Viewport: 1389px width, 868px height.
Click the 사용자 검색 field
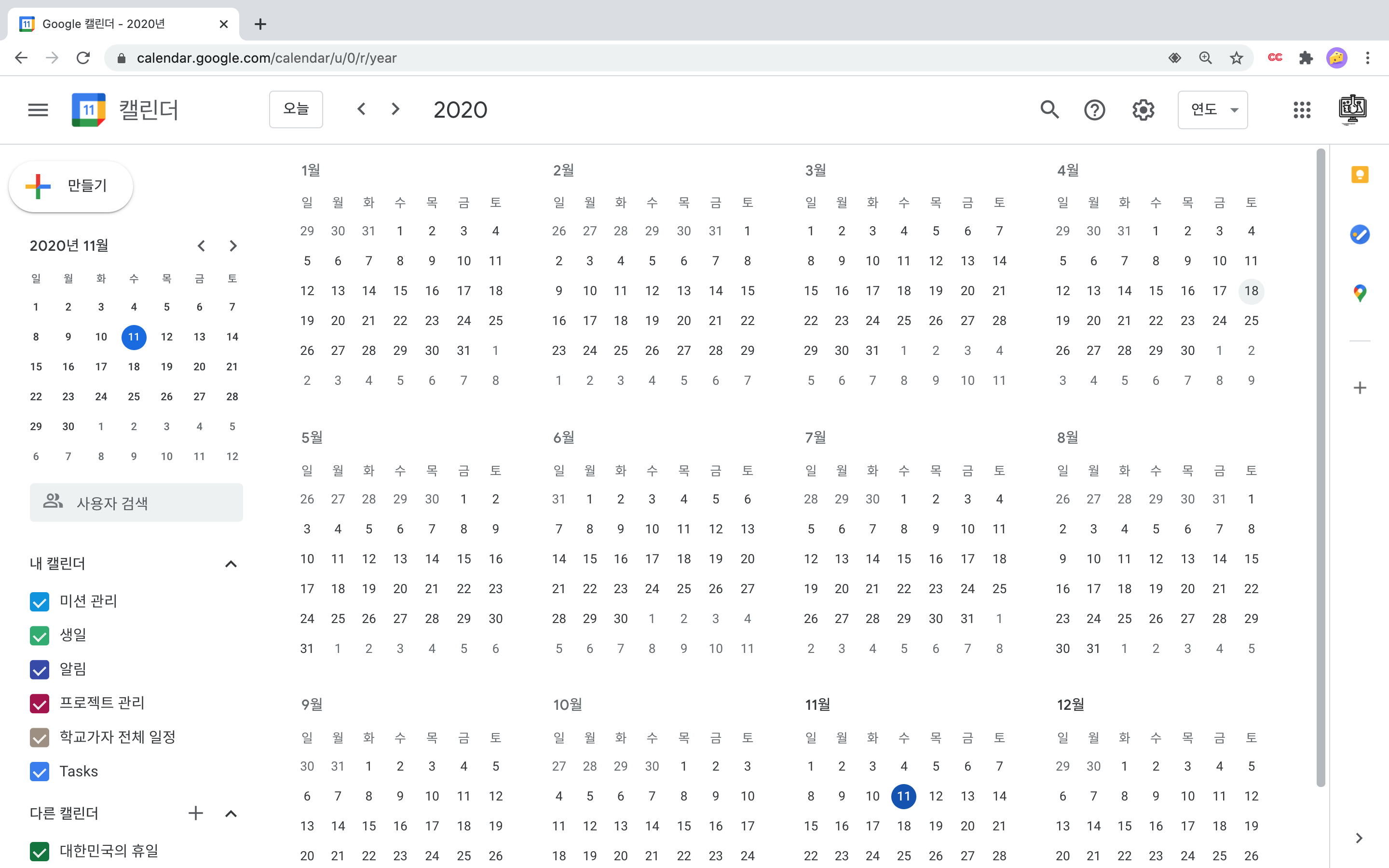[x=136, y=503]
